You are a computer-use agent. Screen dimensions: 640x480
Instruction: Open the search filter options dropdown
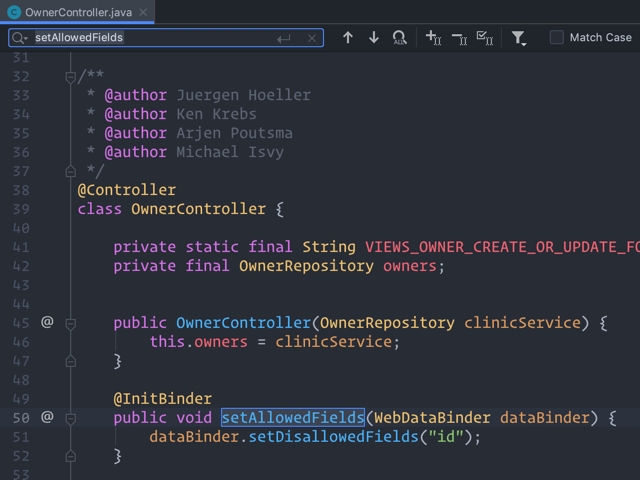519,38
